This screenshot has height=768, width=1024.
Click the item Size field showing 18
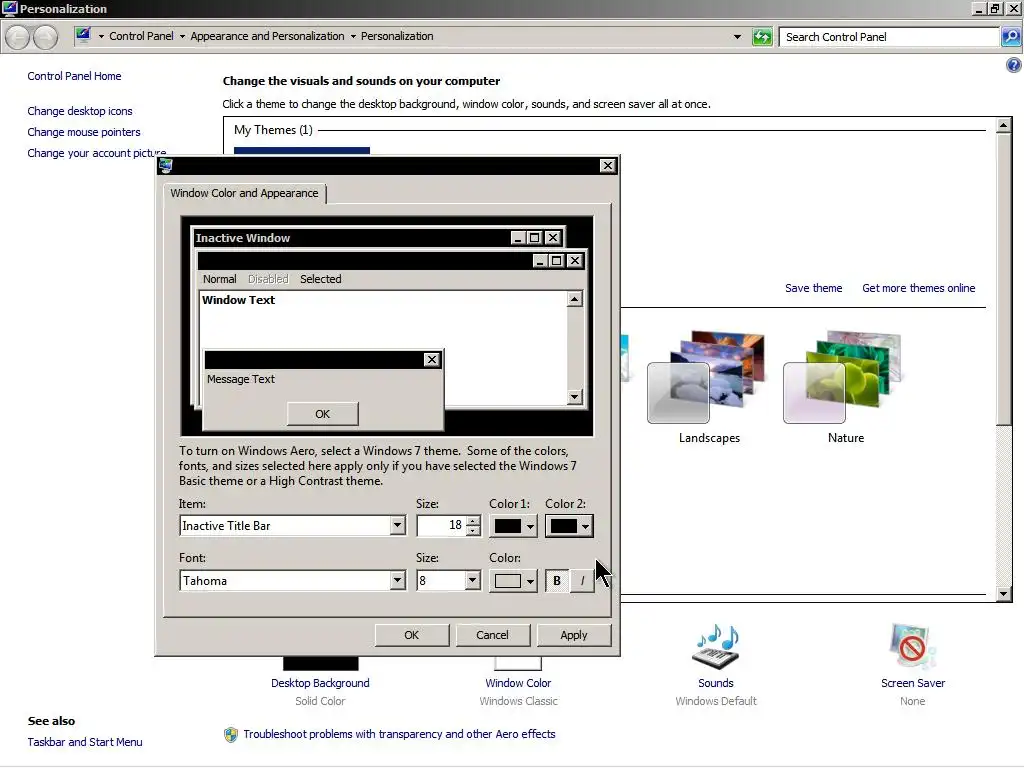(x=441, y=526)
